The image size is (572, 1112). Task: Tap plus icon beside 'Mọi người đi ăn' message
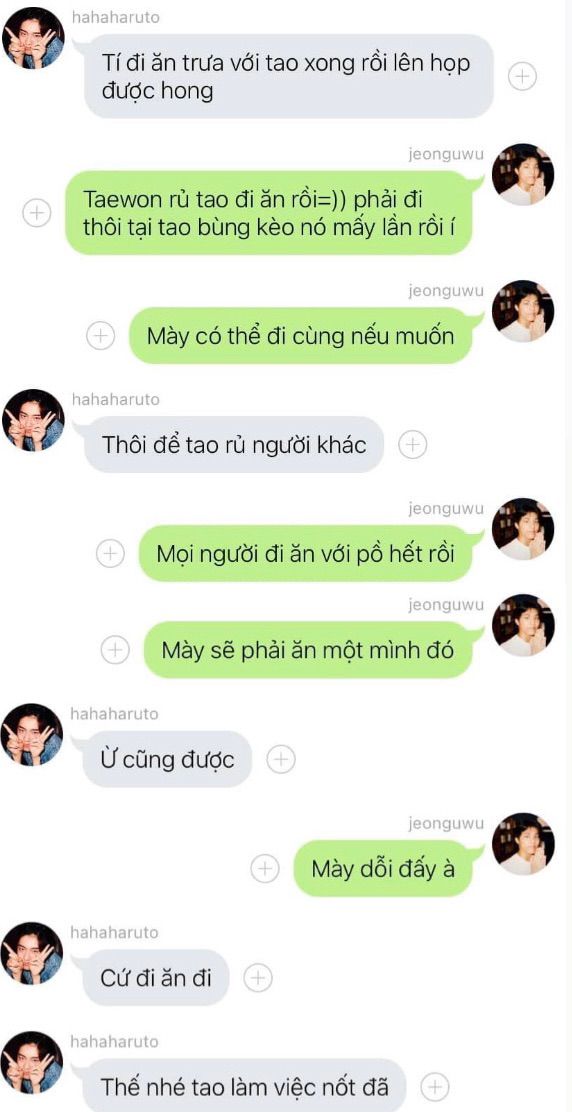coord(111,553)
